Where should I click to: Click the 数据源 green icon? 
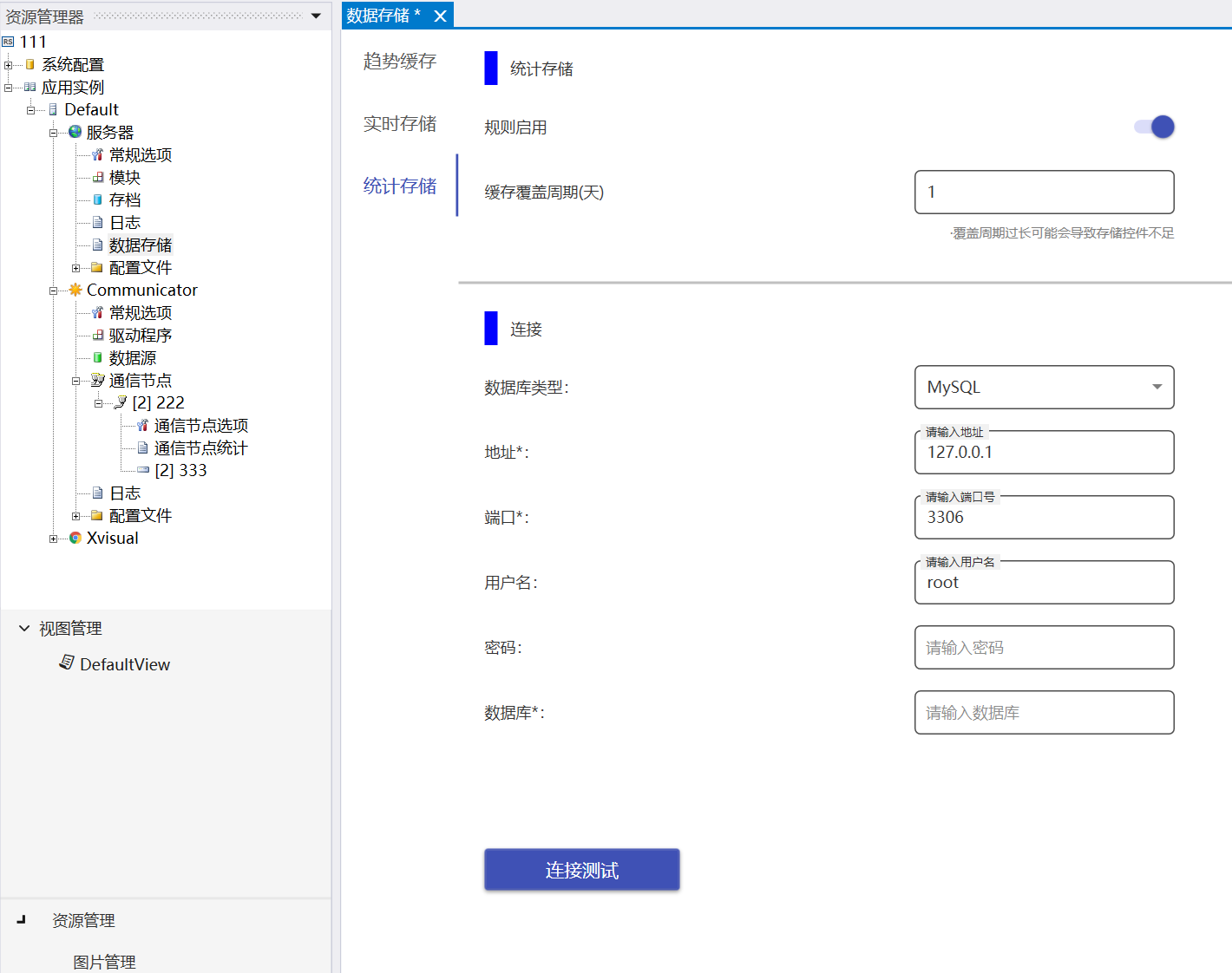coord(98,357)
